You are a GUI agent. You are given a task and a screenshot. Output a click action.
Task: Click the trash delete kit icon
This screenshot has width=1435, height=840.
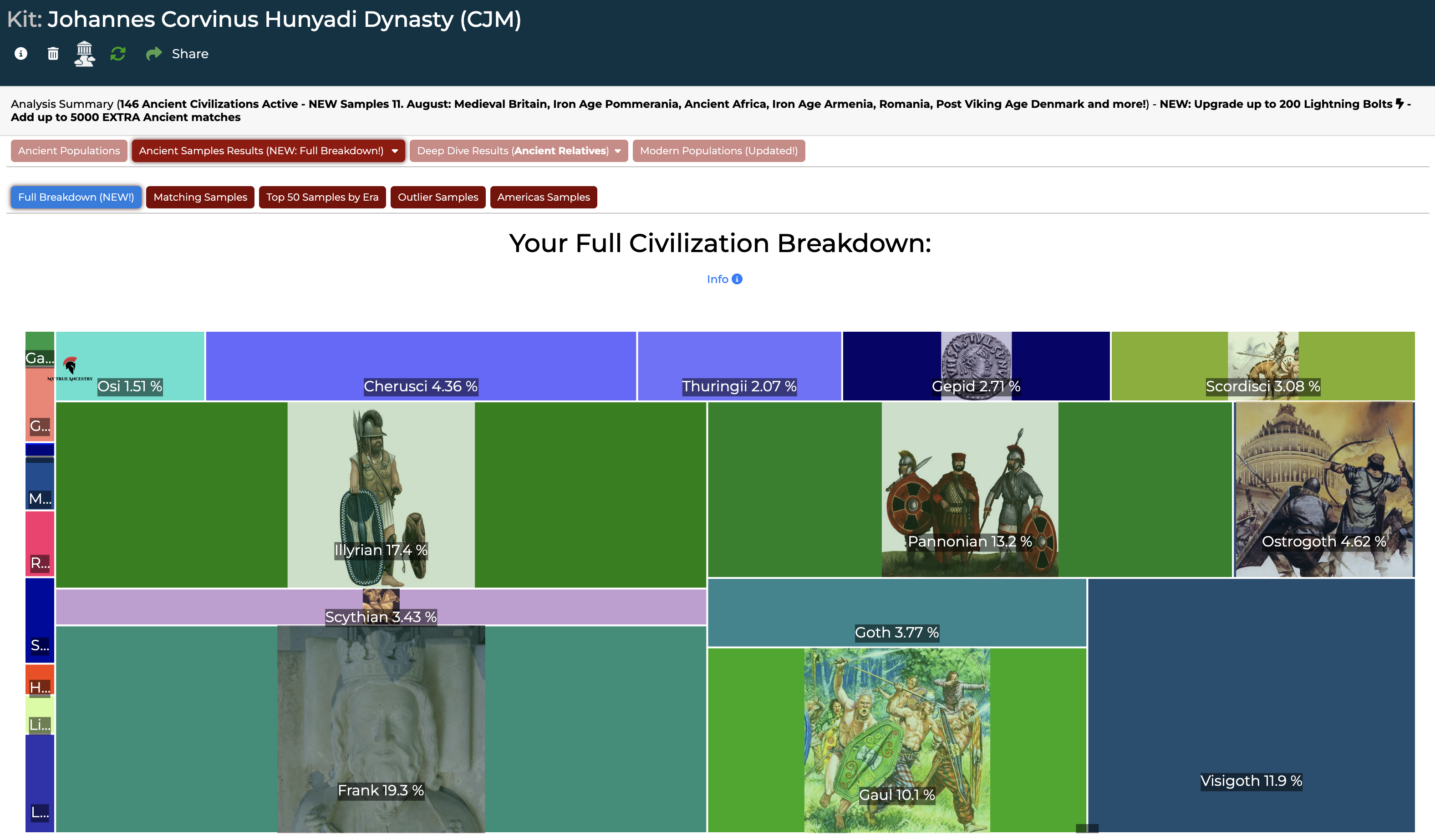pyautogui.click(x=53, y=54)
